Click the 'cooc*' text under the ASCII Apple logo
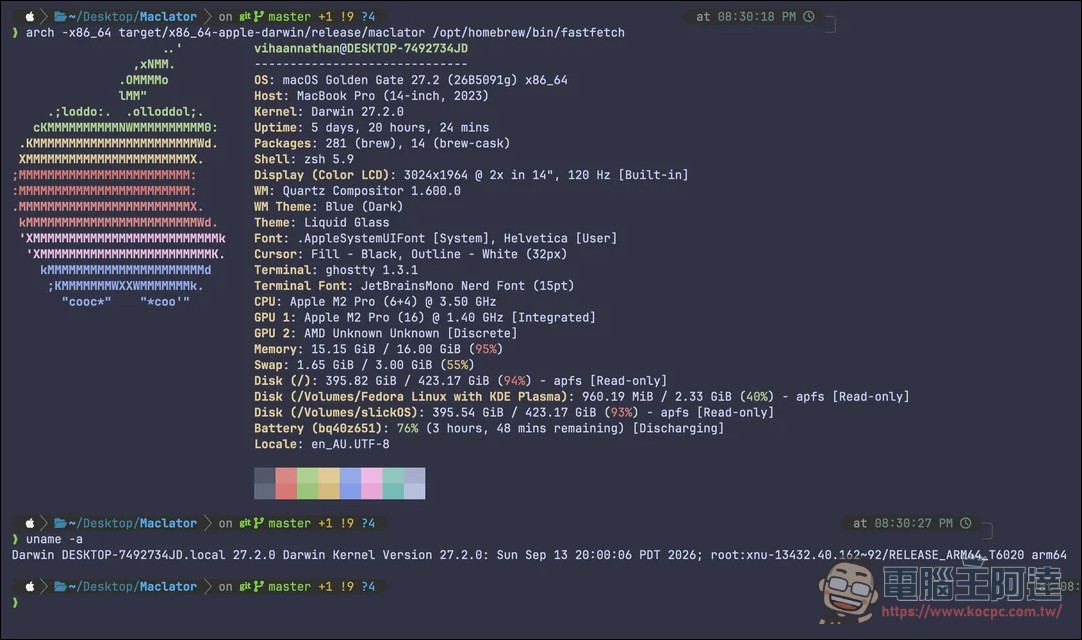Image resolution: width=1082 pixels, height=640 pixels. click(x=86, y=302)
